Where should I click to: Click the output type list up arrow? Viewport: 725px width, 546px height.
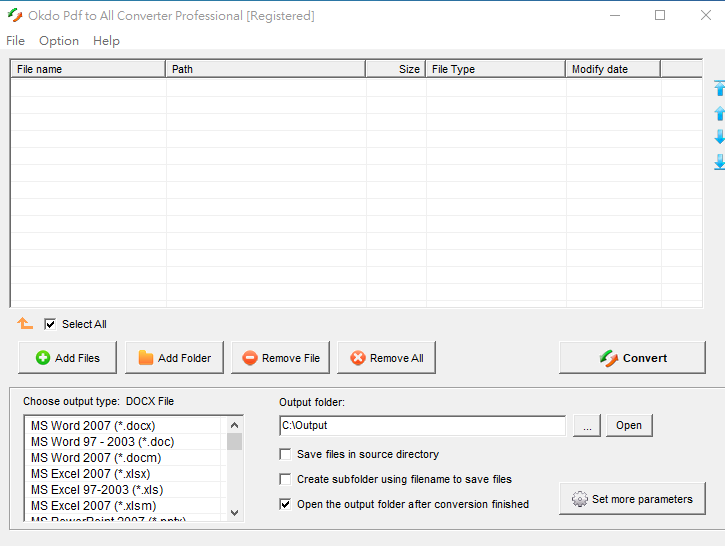click(234, 425)
